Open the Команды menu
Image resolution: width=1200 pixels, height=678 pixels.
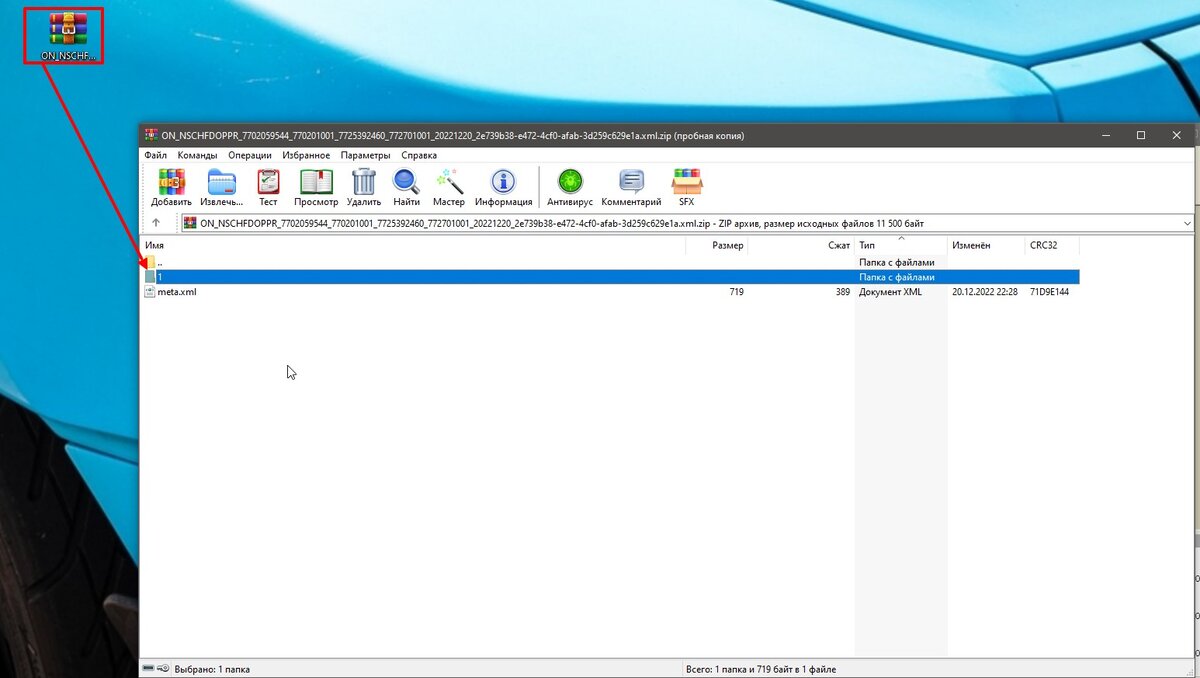pos(197,156)
